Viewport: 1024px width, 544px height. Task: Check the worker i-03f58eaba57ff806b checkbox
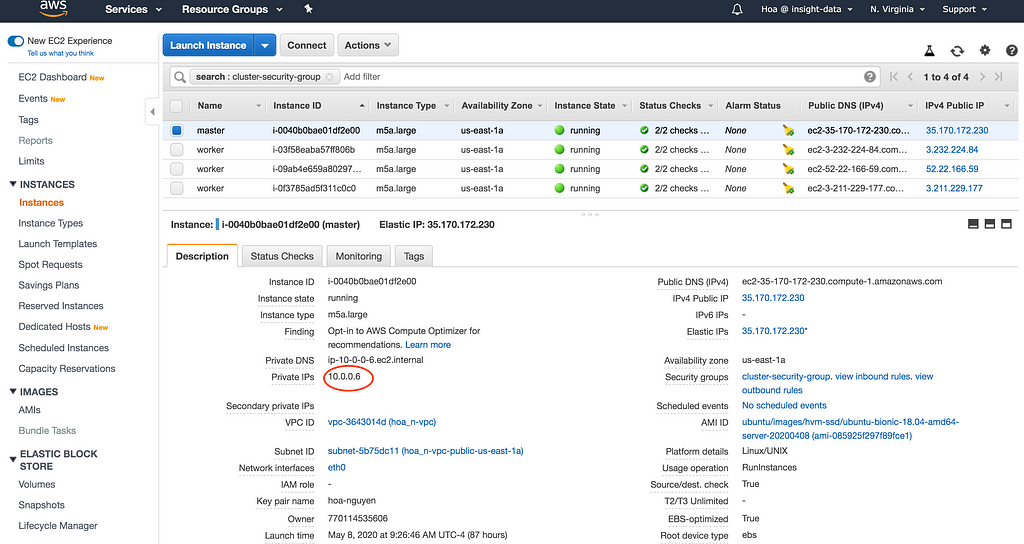[176, 150]
